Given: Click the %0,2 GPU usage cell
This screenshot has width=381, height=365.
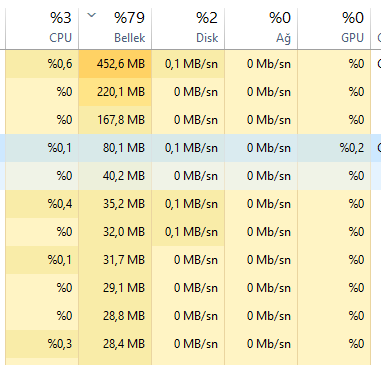Looking at the screenshot, I should pyautogui.click(x=334, y=148).
